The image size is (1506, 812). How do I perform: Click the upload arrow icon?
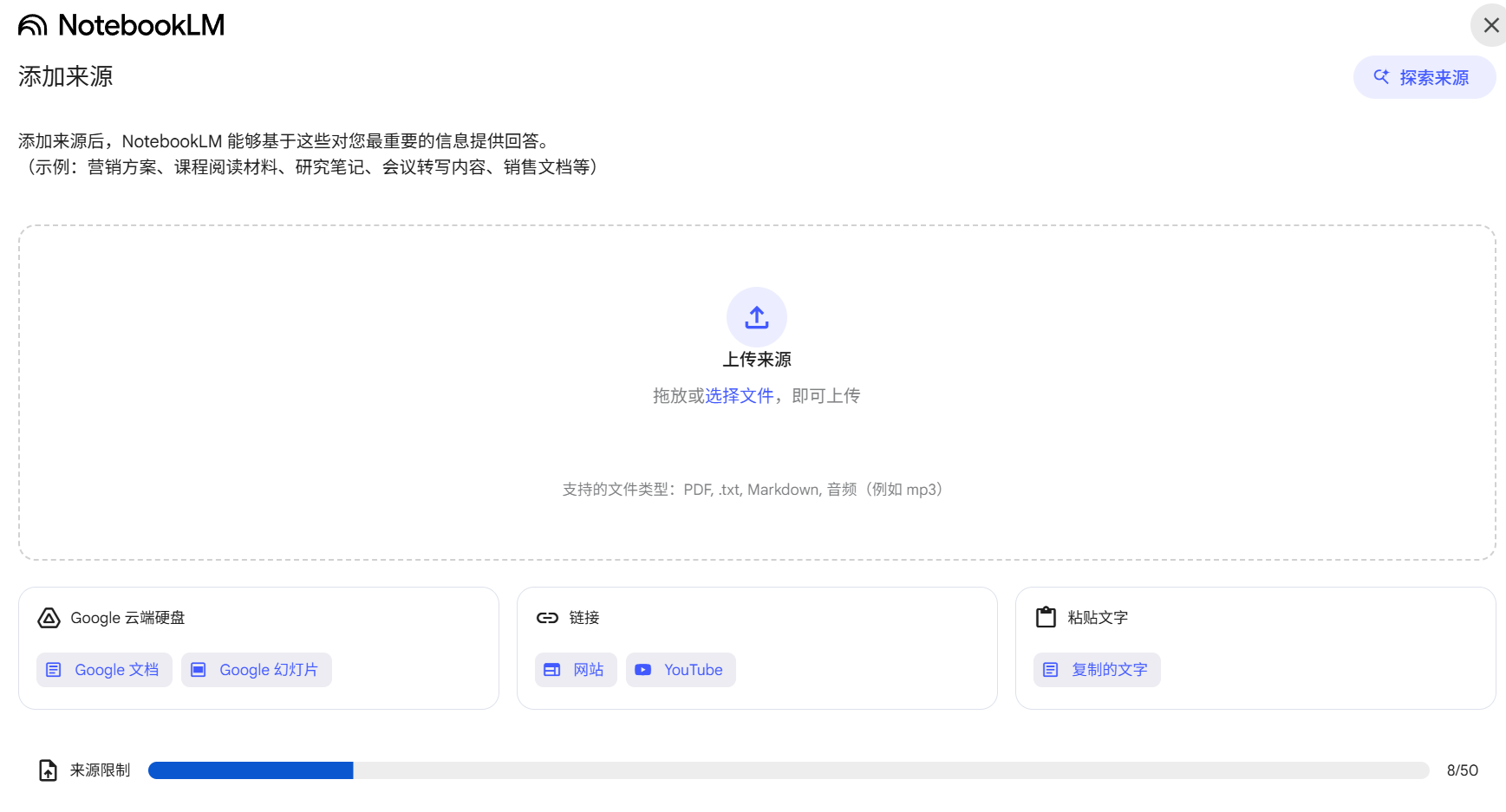(757, 317)
